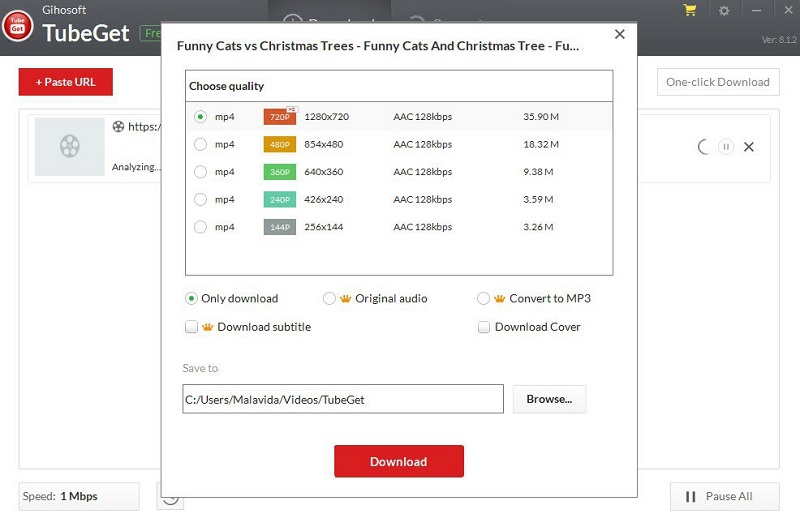The image size is (800, 518).
Task: Open the settings gear icon
Action: [723, 10]
